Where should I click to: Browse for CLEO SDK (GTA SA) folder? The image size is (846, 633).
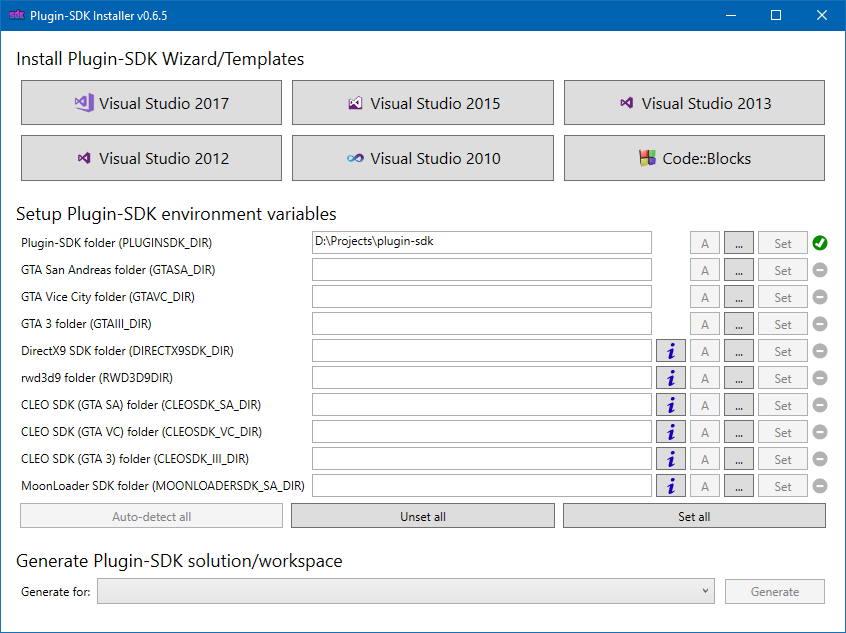pos(739,405)
